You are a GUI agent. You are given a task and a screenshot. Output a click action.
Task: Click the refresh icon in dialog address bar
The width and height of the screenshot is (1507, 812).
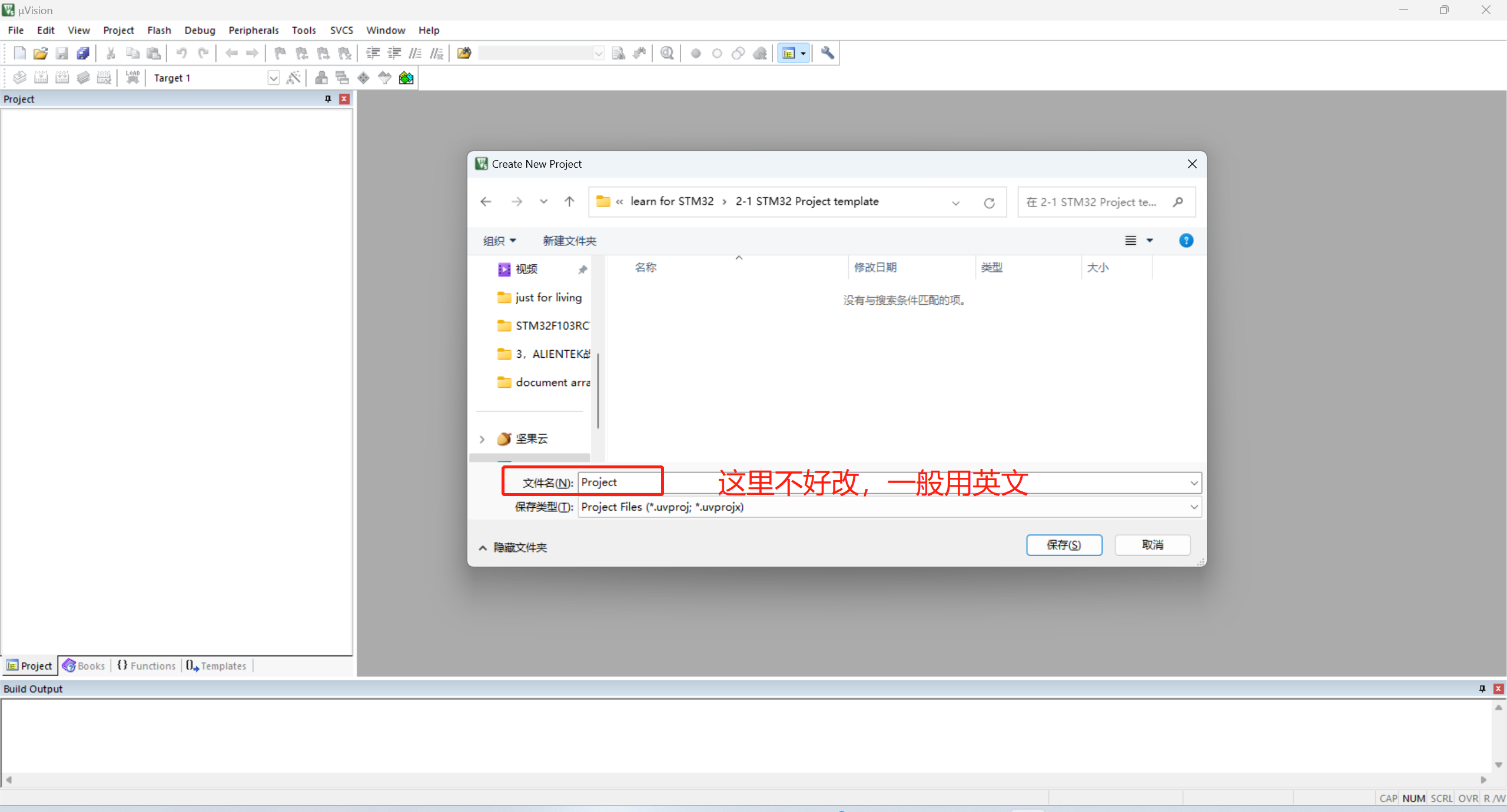[989, 202]
